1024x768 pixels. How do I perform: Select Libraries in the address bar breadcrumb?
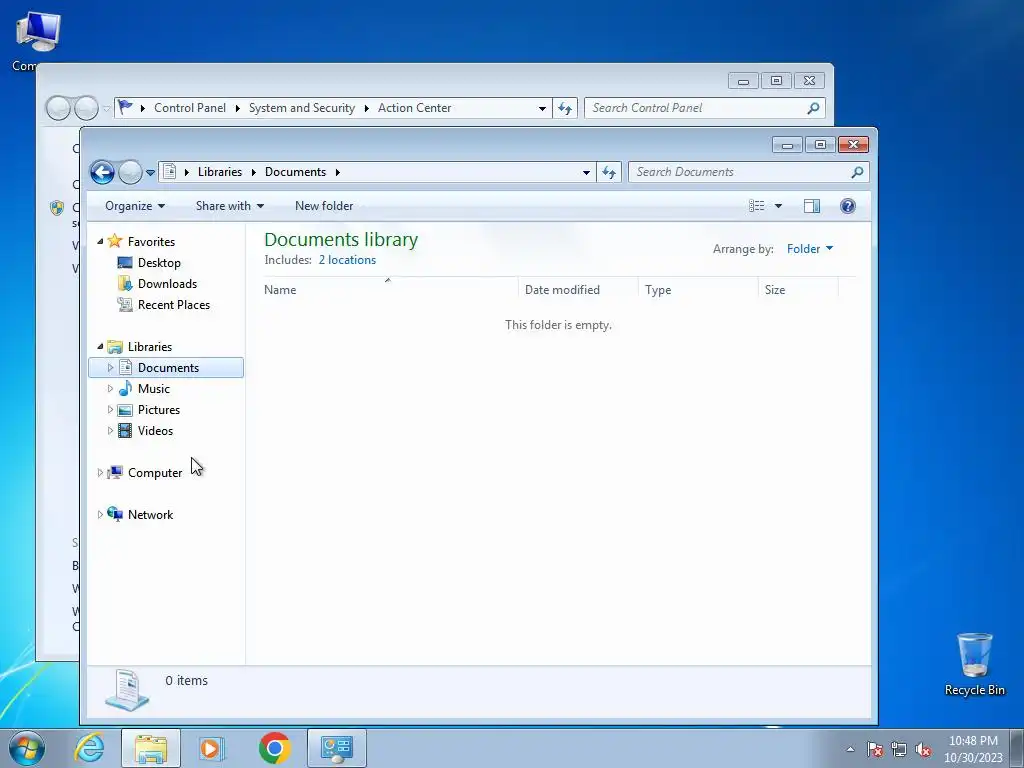pyautogui.click(x=219, y=172)
